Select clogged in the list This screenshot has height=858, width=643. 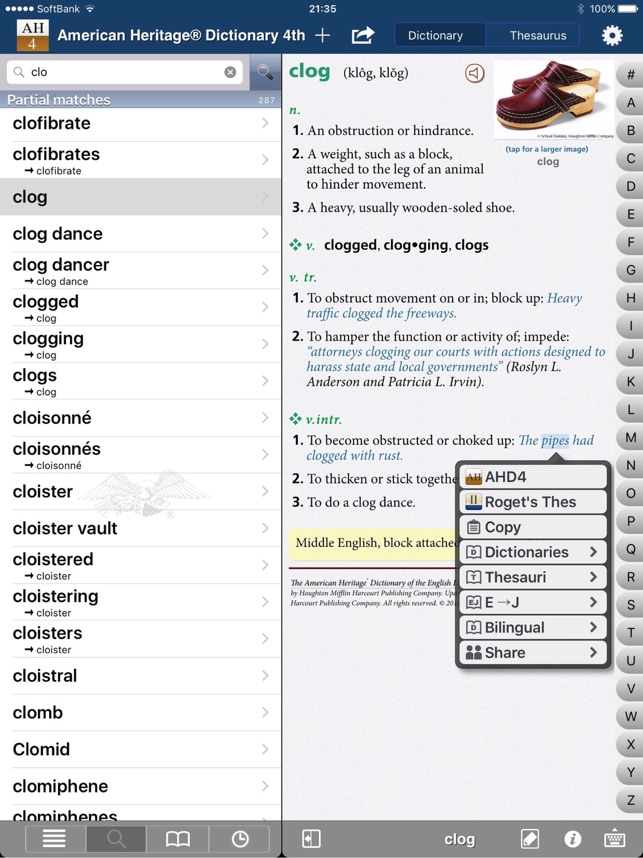click(140, 308)
